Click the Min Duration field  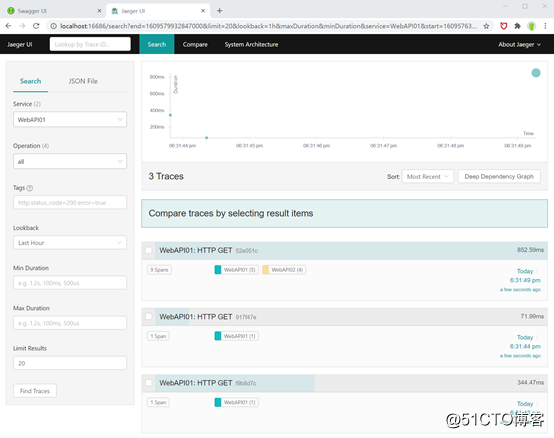pyautogui.click(x=70, y=283)
